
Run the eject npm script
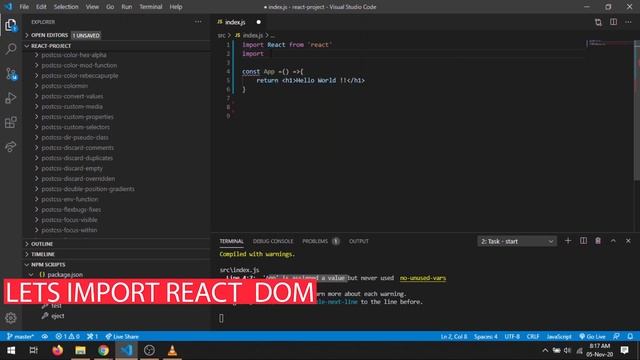[58, 316]
